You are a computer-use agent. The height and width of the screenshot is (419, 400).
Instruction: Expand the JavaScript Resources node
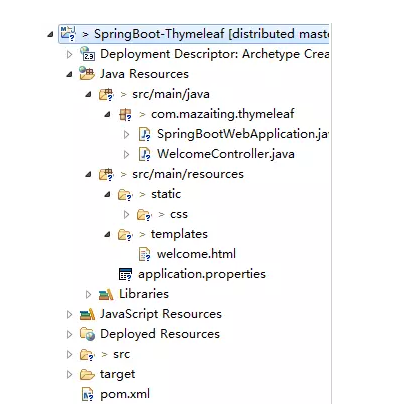(x=69, y=314)
